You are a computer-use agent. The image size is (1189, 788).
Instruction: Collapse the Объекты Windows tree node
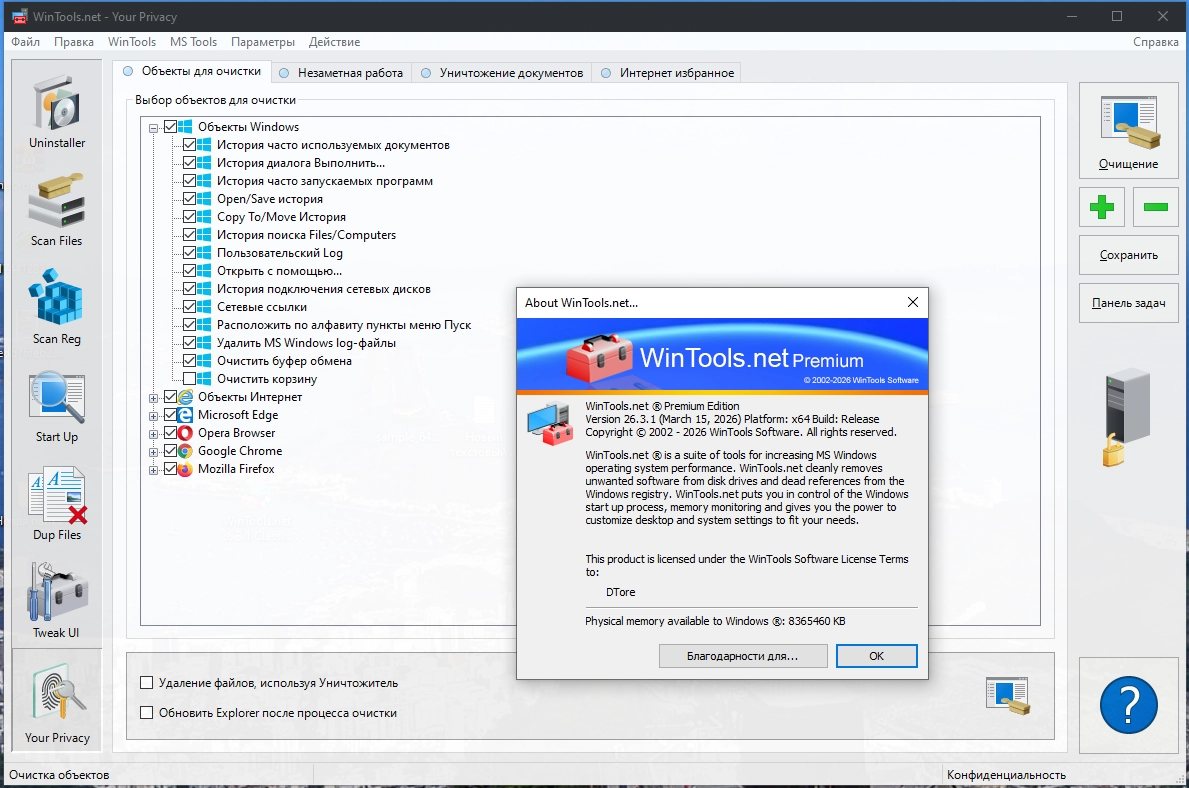[x=153, y=128]
